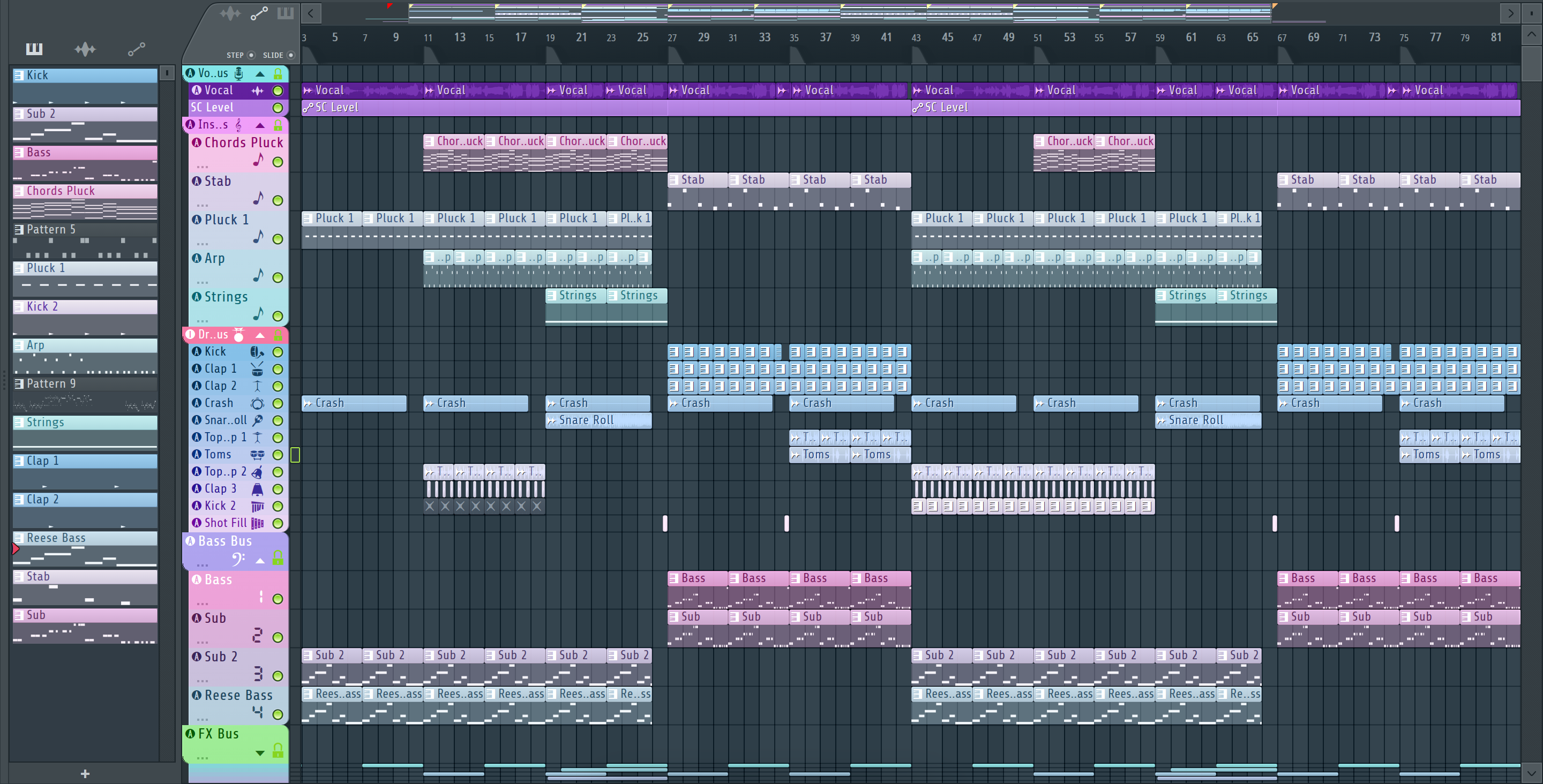Click bar 29 on the timeline ruler
This screenshot has width=1543, height=784.
[x=703, y=37]
